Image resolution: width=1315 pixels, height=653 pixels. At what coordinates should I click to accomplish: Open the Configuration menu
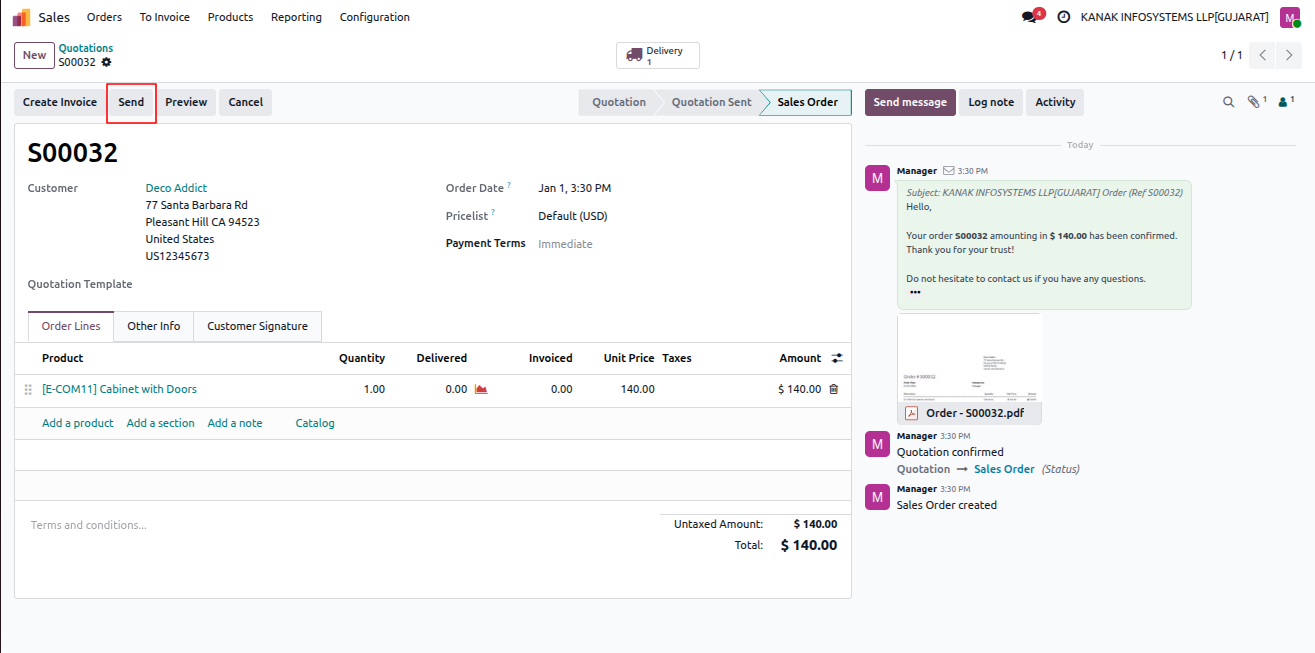coord(374,17)
